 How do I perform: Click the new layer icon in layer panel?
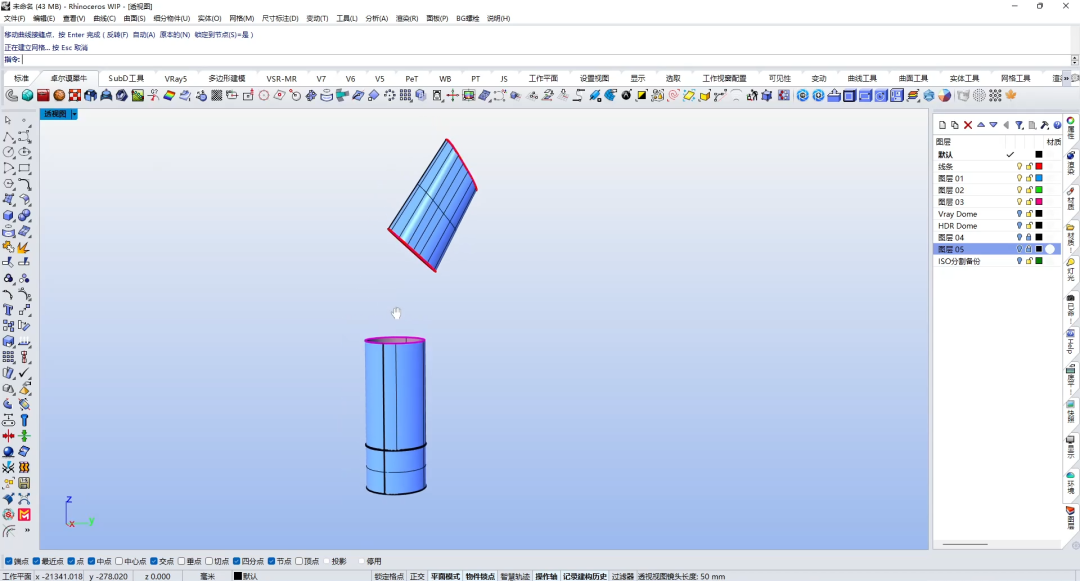point(942,125)
